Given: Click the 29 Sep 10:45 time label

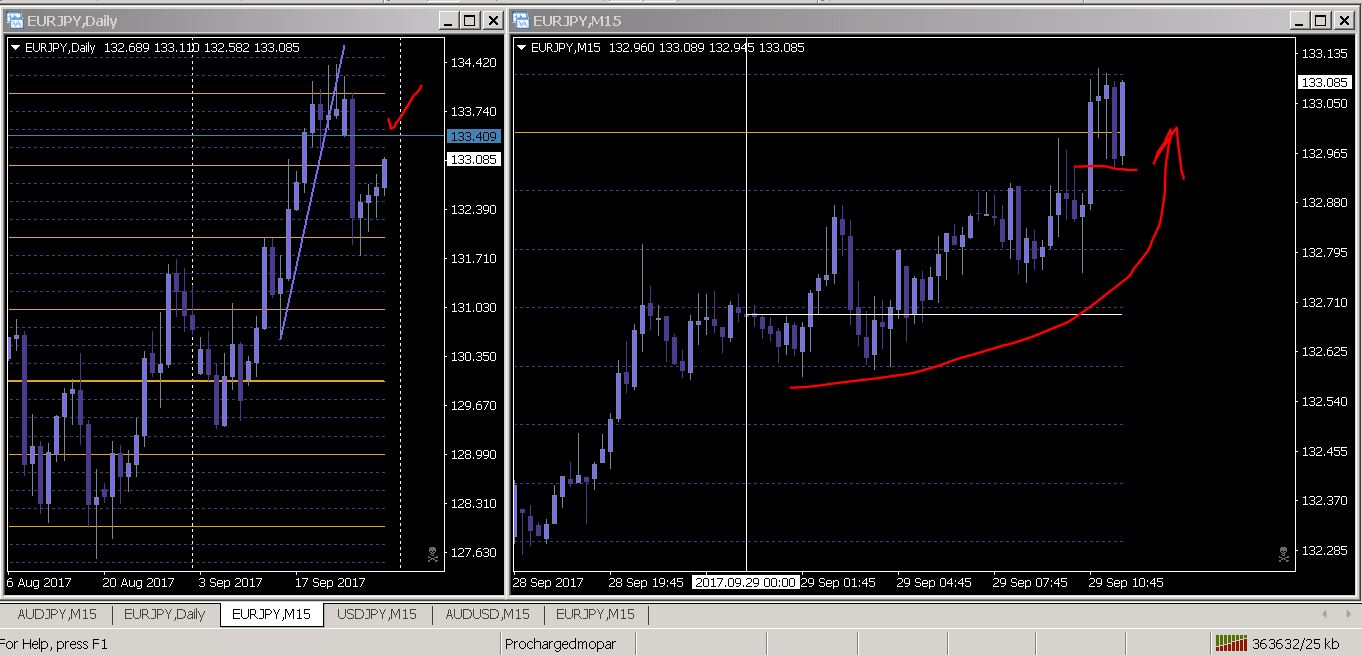Looking at the screenshot, I should pyautogui.click(x=1126, y=582).
